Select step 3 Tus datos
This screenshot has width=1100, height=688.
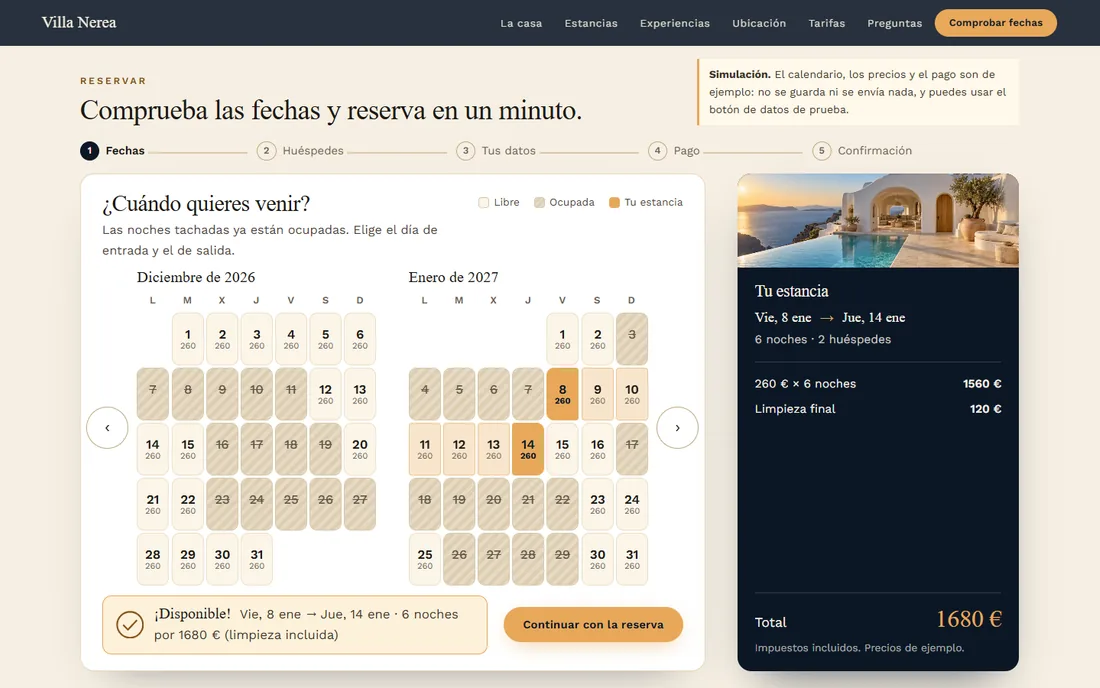[496, 151]
